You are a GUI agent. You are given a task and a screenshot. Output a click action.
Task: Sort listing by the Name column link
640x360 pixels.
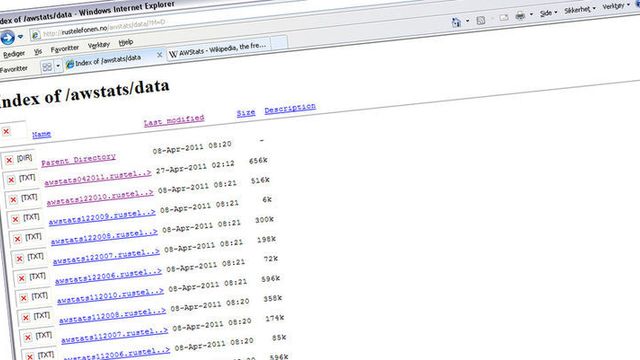42,134
